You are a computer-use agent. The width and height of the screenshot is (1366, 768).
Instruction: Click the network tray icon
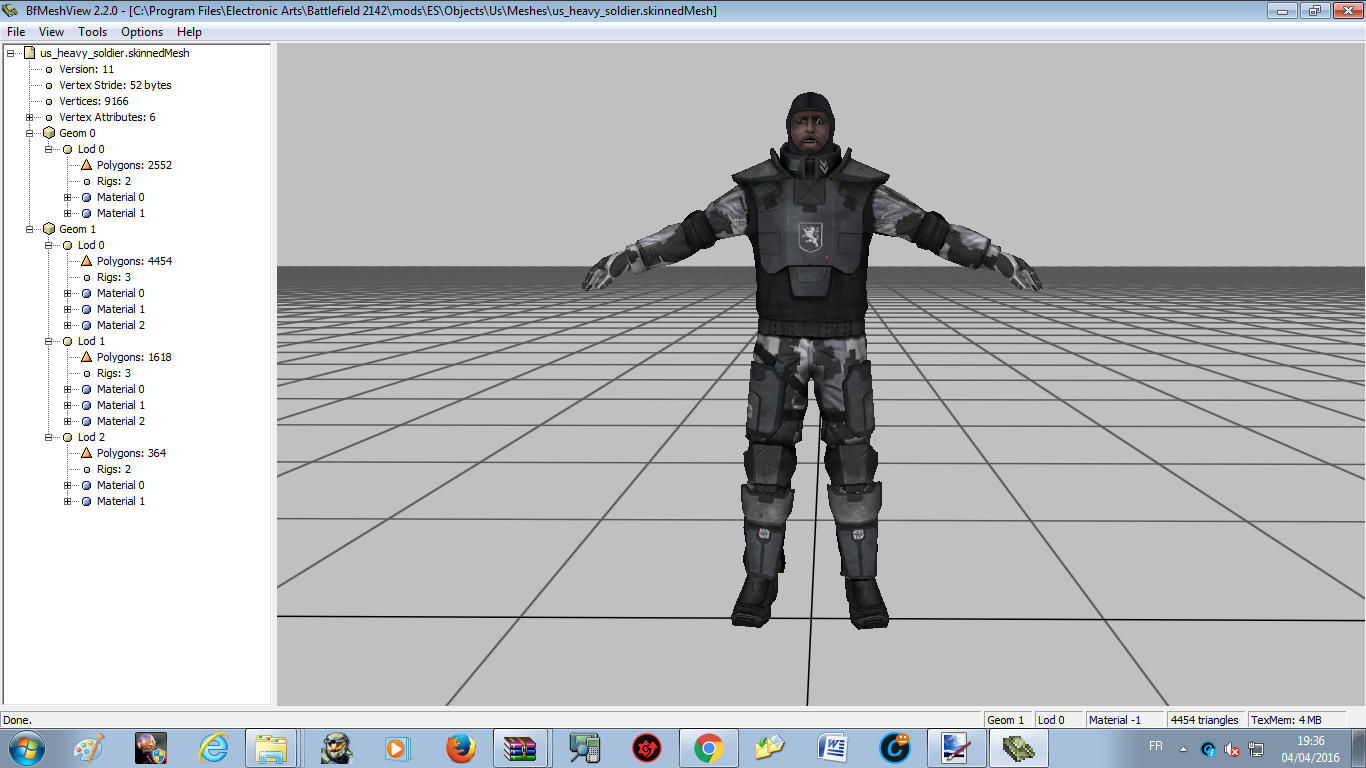point(1257,749)
